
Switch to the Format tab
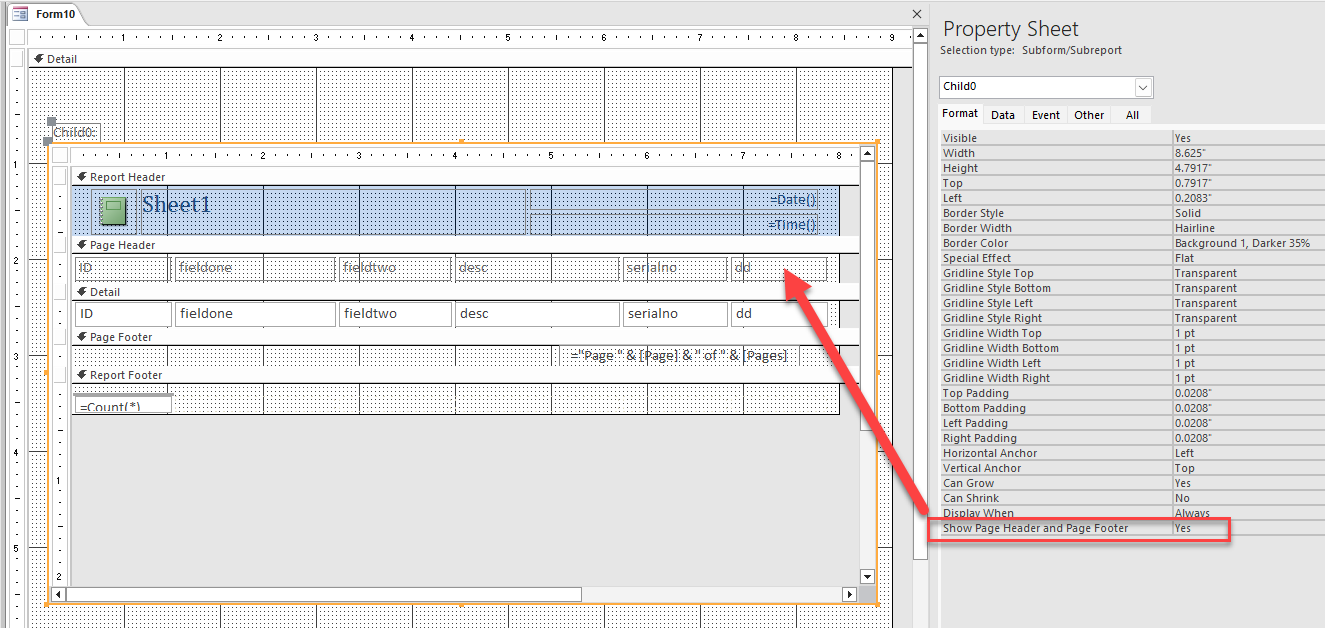[960, 114]
